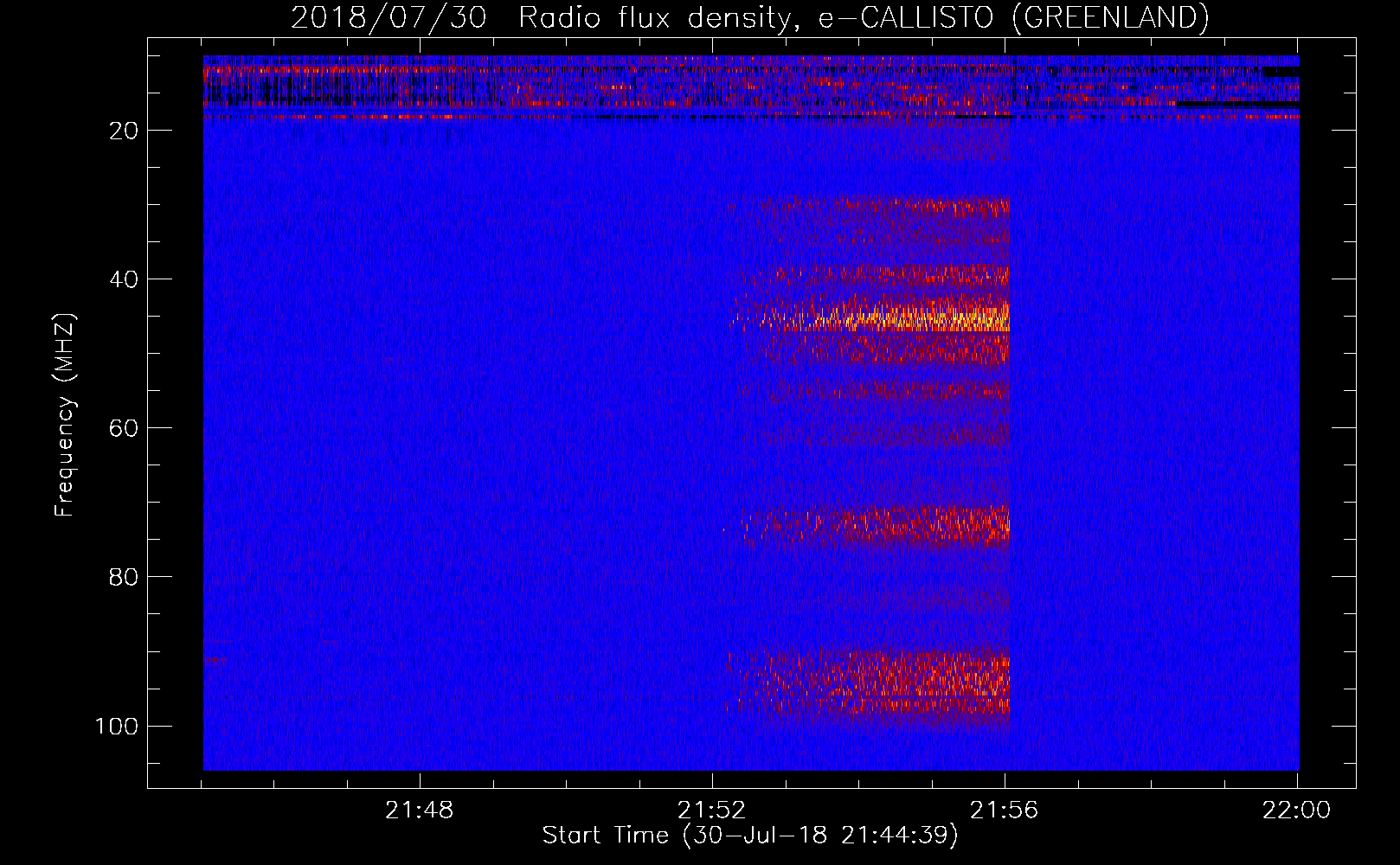Image resolution: width=1400 pixels, height=865 pixels.
Task: Click the "100" frequency tick label
Action: tap(117, 726)
